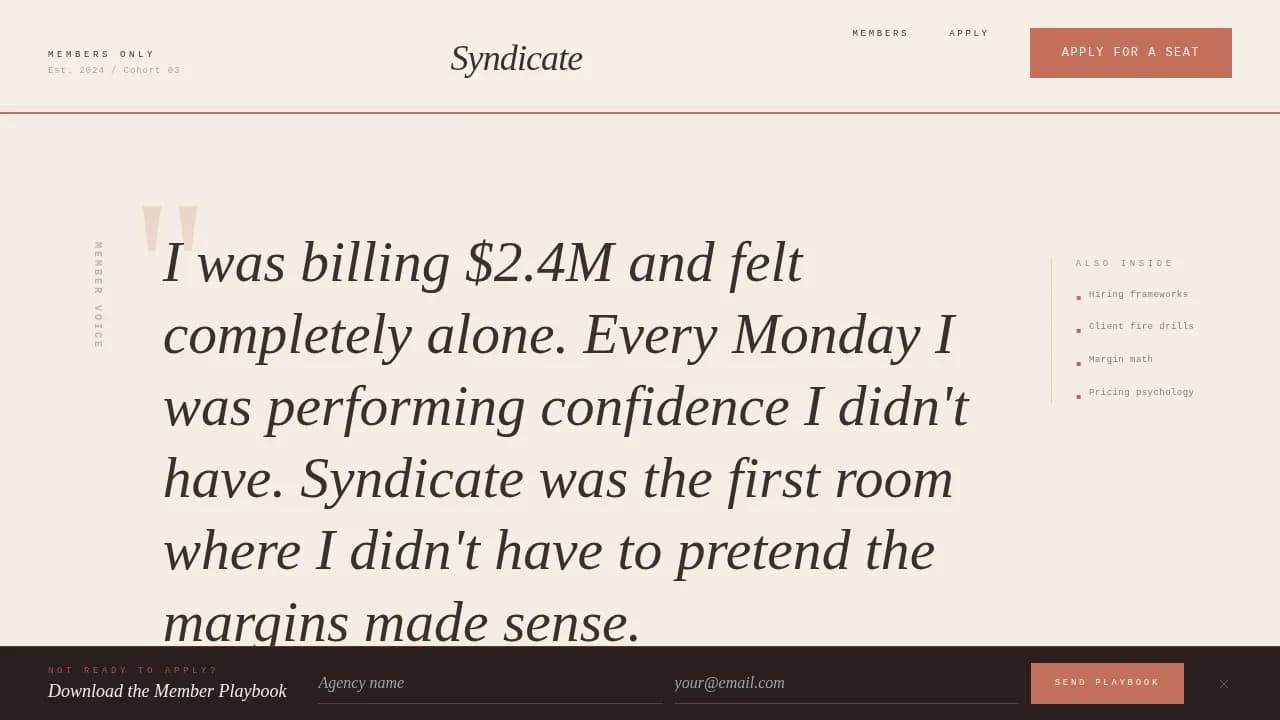Select the Client fire drills item
Screen dimensions: 1280x720
(x=1141, y=327)
